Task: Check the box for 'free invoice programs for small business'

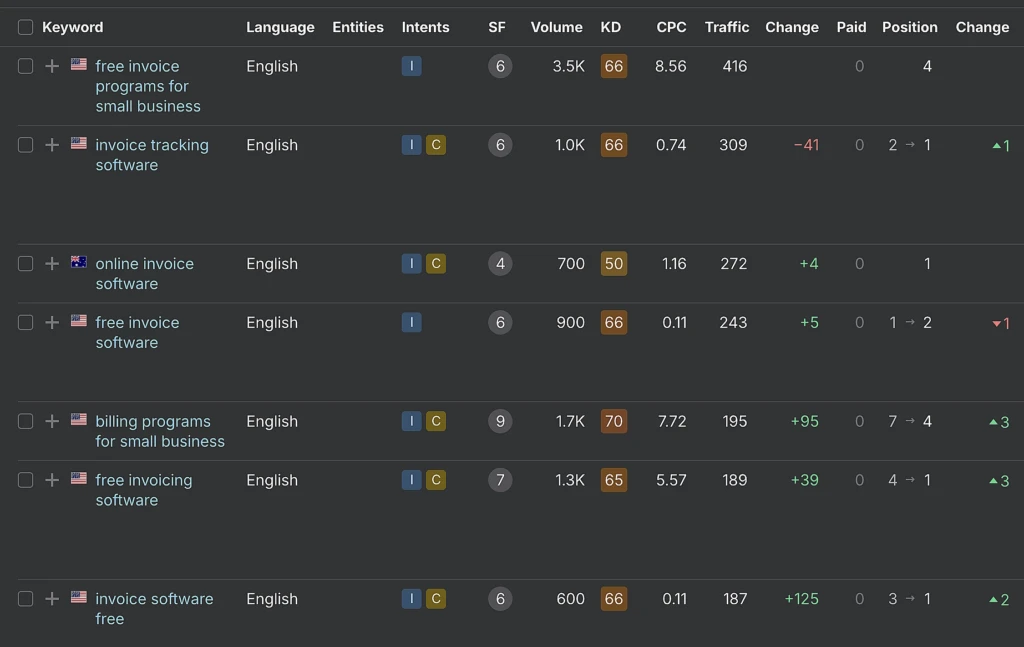Action: (x=25, y=66)
